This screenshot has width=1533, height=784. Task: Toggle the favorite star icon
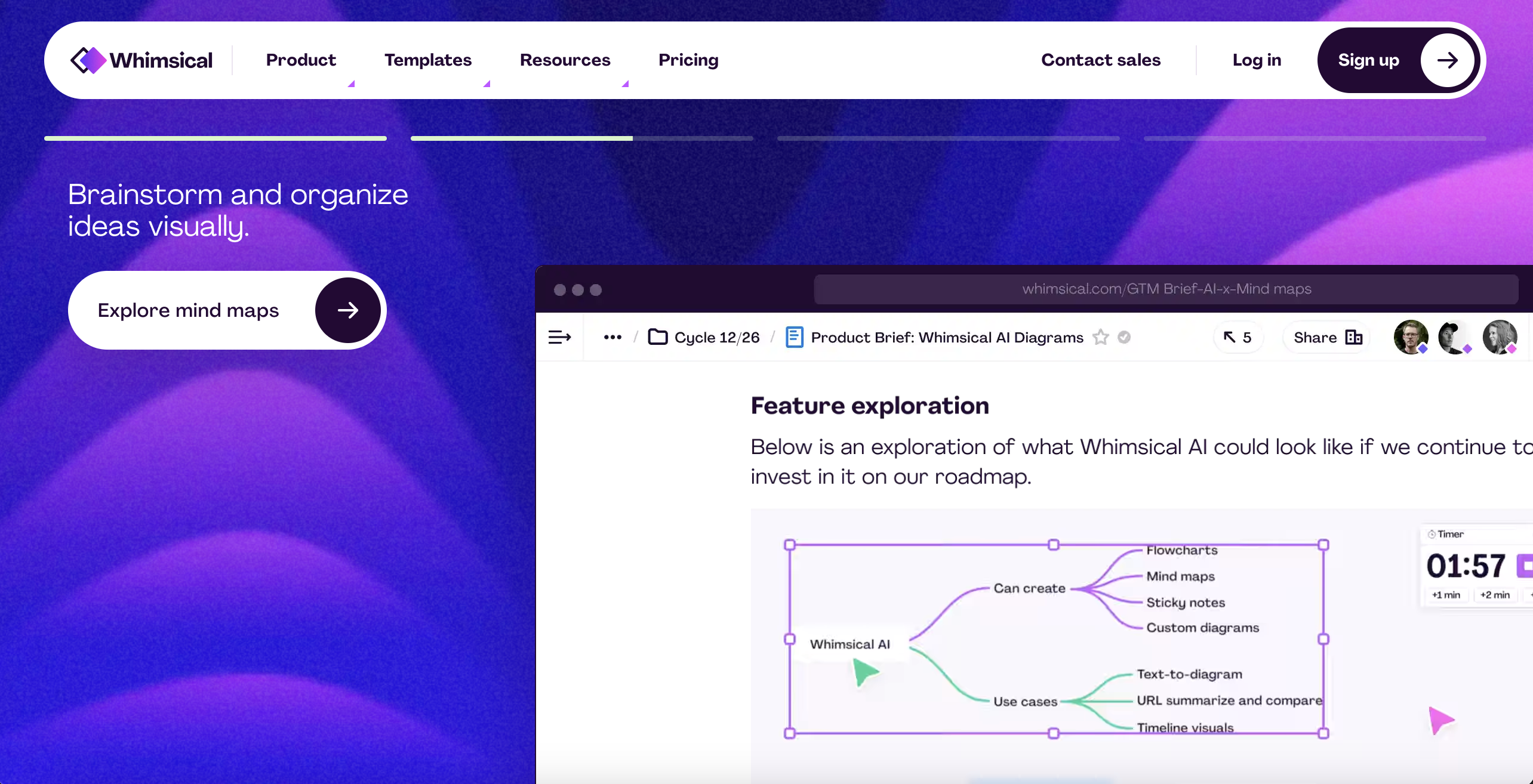click(1101, 337)
